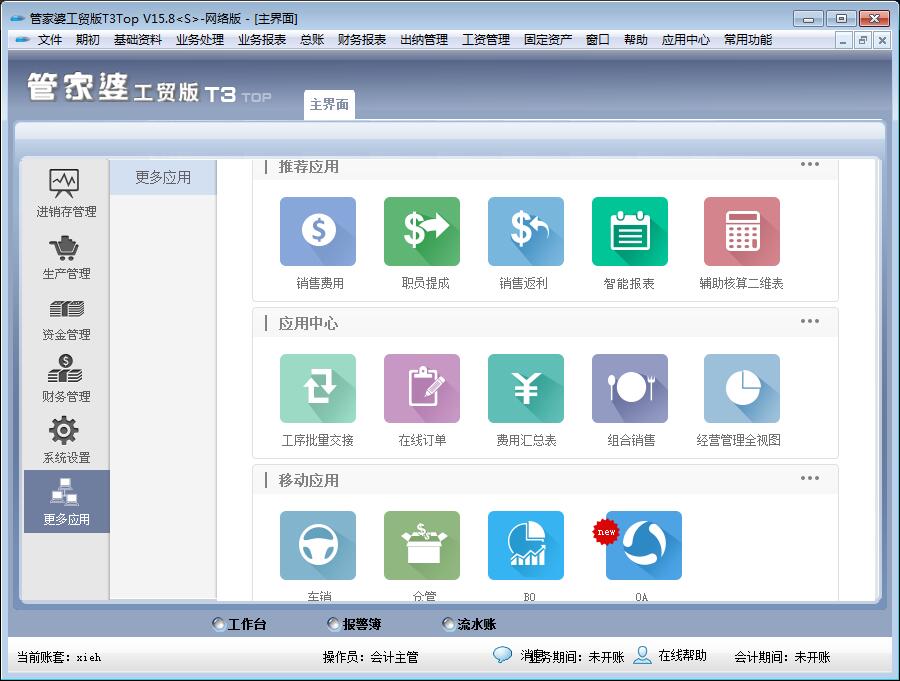Viewport: 900px width, 681px height.
Task: Select 更多应用 item in the list panel
Action: (x=163, y=178)
